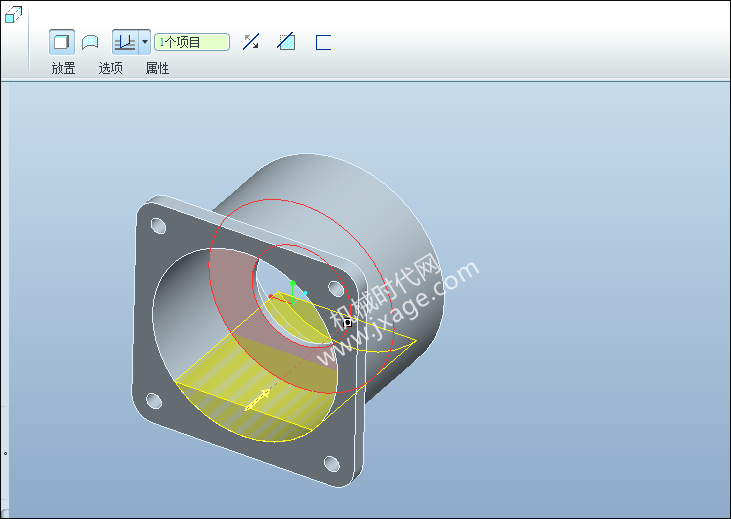
Task: Click the extrude-to-selected depth option icon
Action: tap(125, 42)
